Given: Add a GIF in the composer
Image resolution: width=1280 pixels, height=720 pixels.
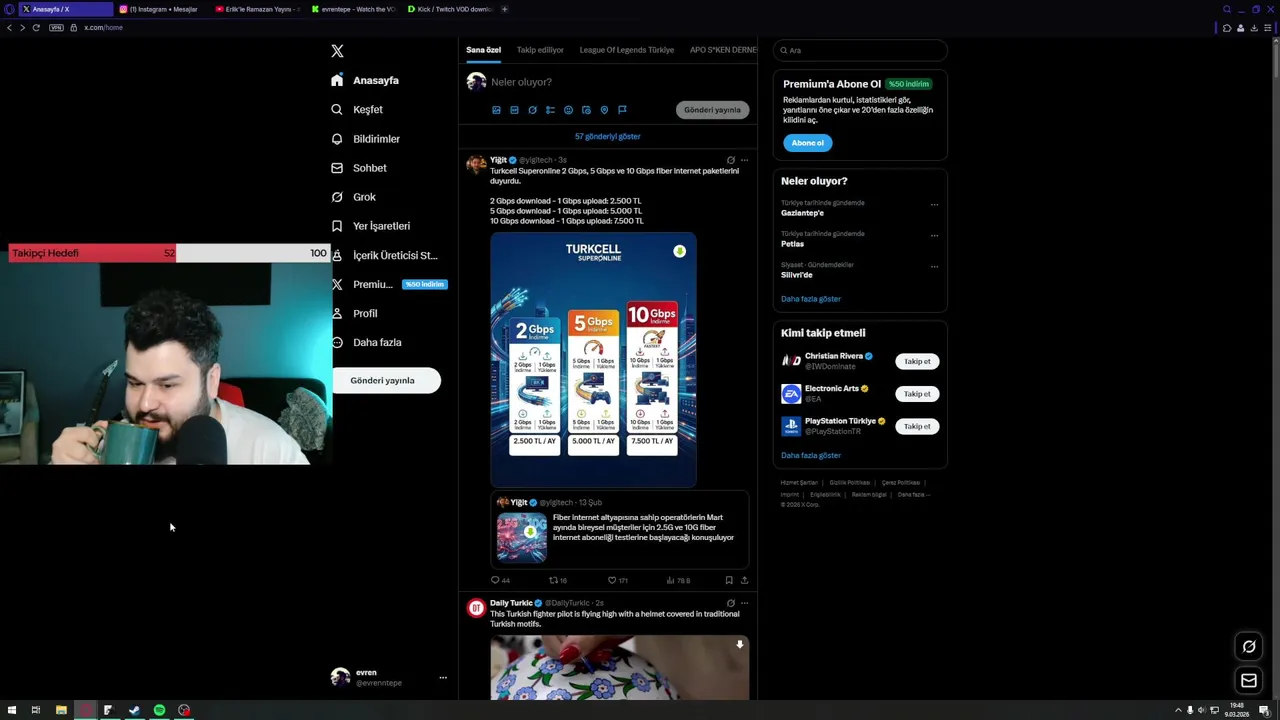Looking at the screenshot, I should coord(514,110).
